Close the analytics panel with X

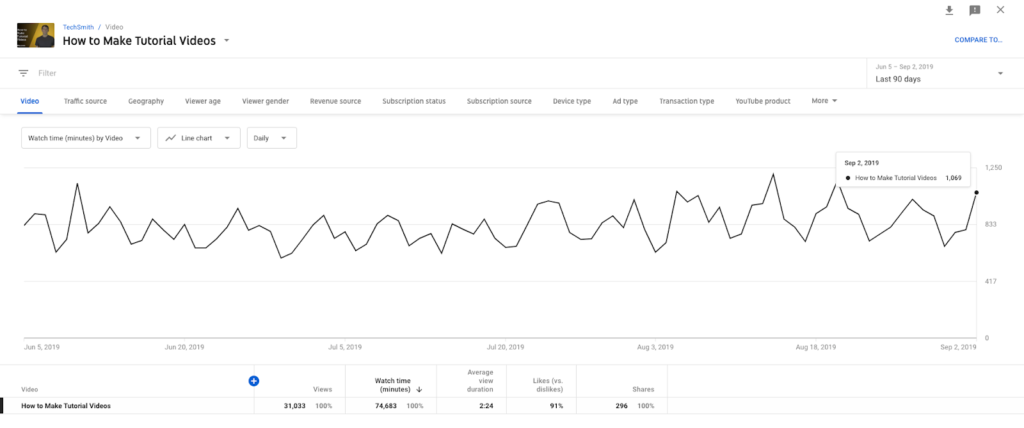click(1001, 10)
